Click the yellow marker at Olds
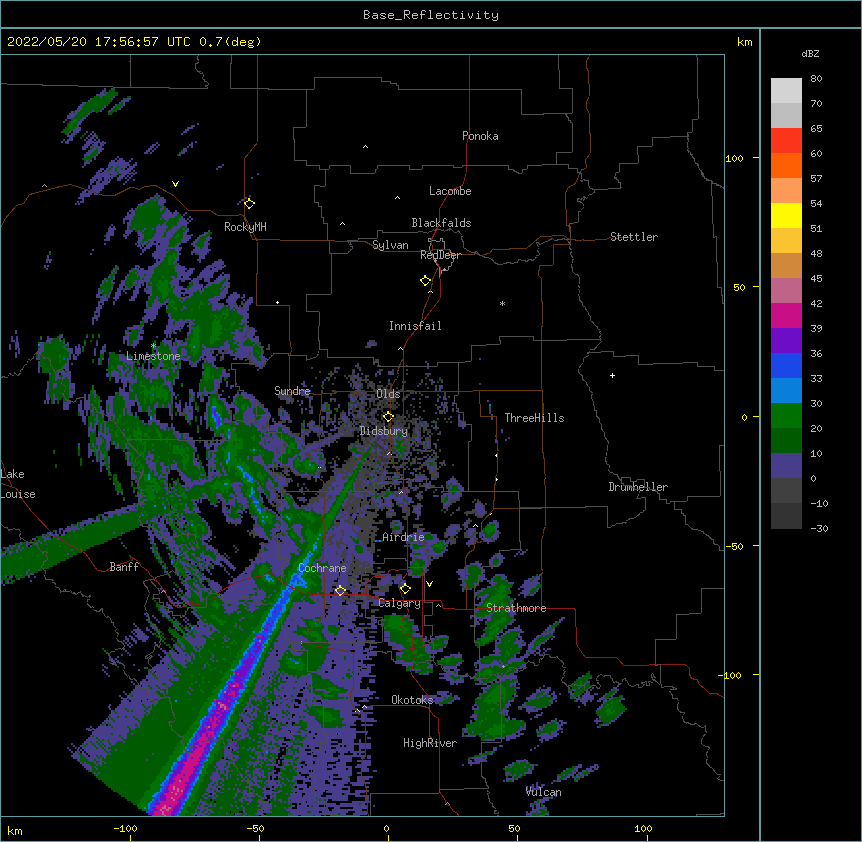Viewport: 862px width, 842px height. 388,417
